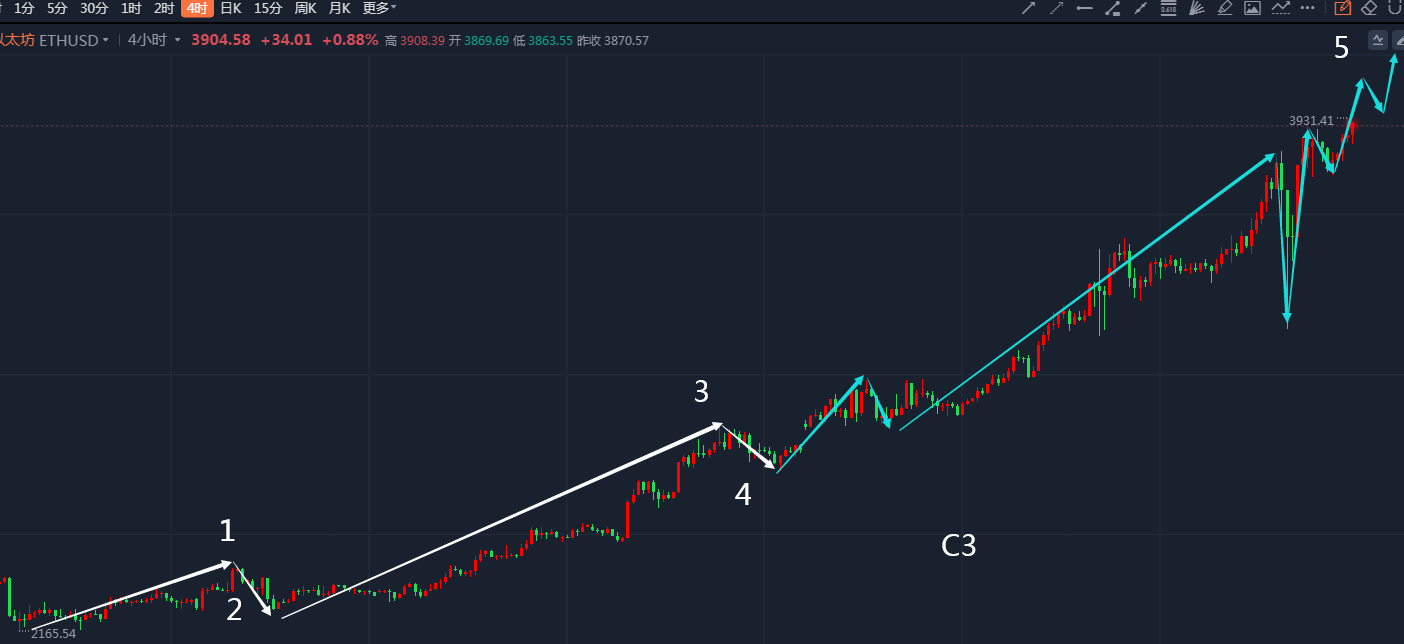1404x644 pixels.
Task: Toggle the orange drawing edit mode icon
Action: coord(1342,8)
